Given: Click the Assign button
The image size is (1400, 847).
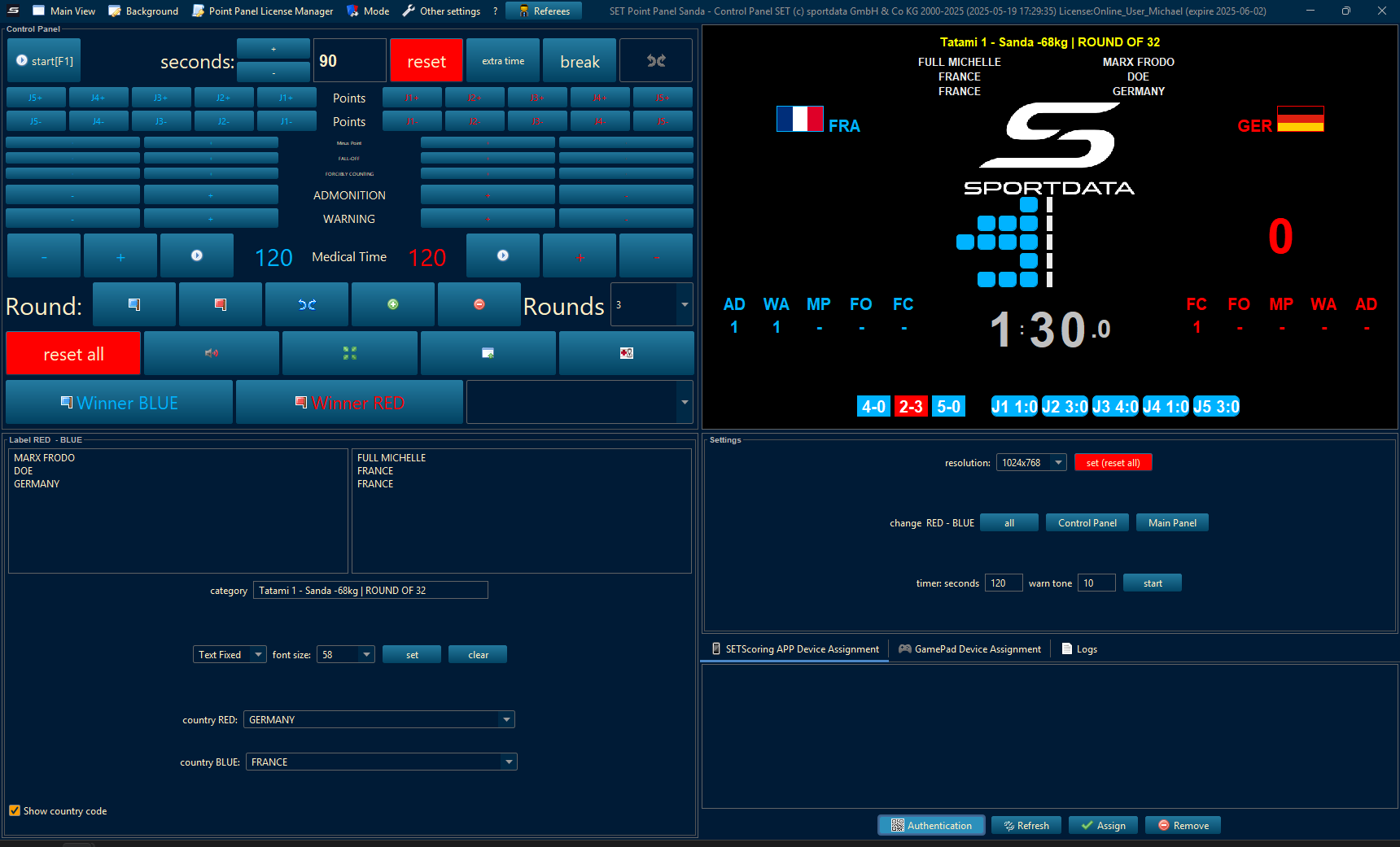Looking at the screenshot, I should pos(1103,825).
